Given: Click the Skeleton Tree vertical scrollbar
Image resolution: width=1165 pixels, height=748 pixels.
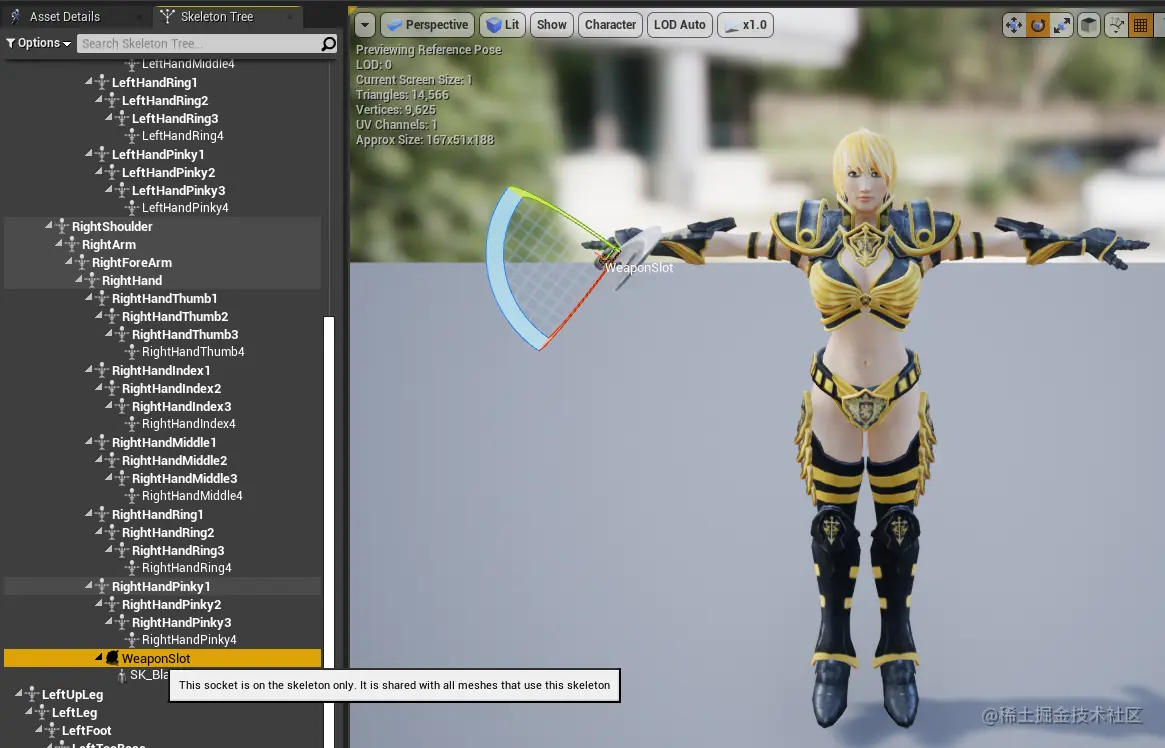Looking at the screenshot, I should (x=329, y=532).
